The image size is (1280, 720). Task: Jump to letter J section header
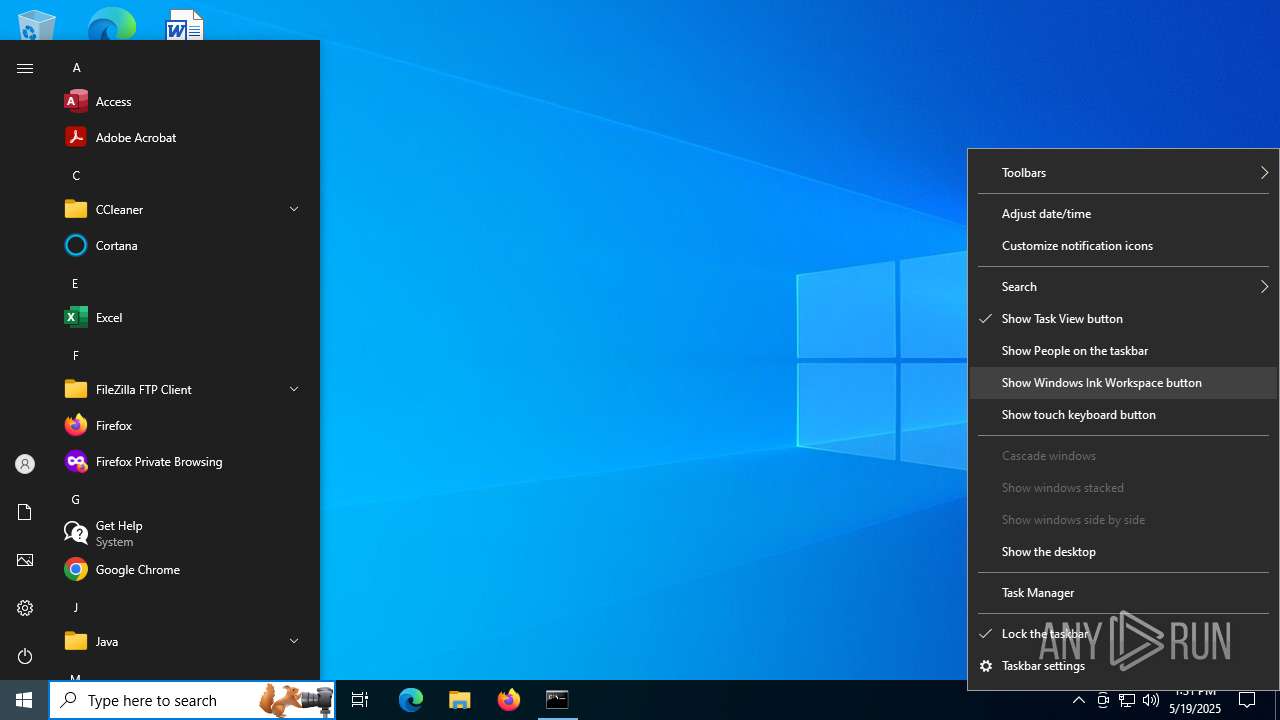(75, 608)
